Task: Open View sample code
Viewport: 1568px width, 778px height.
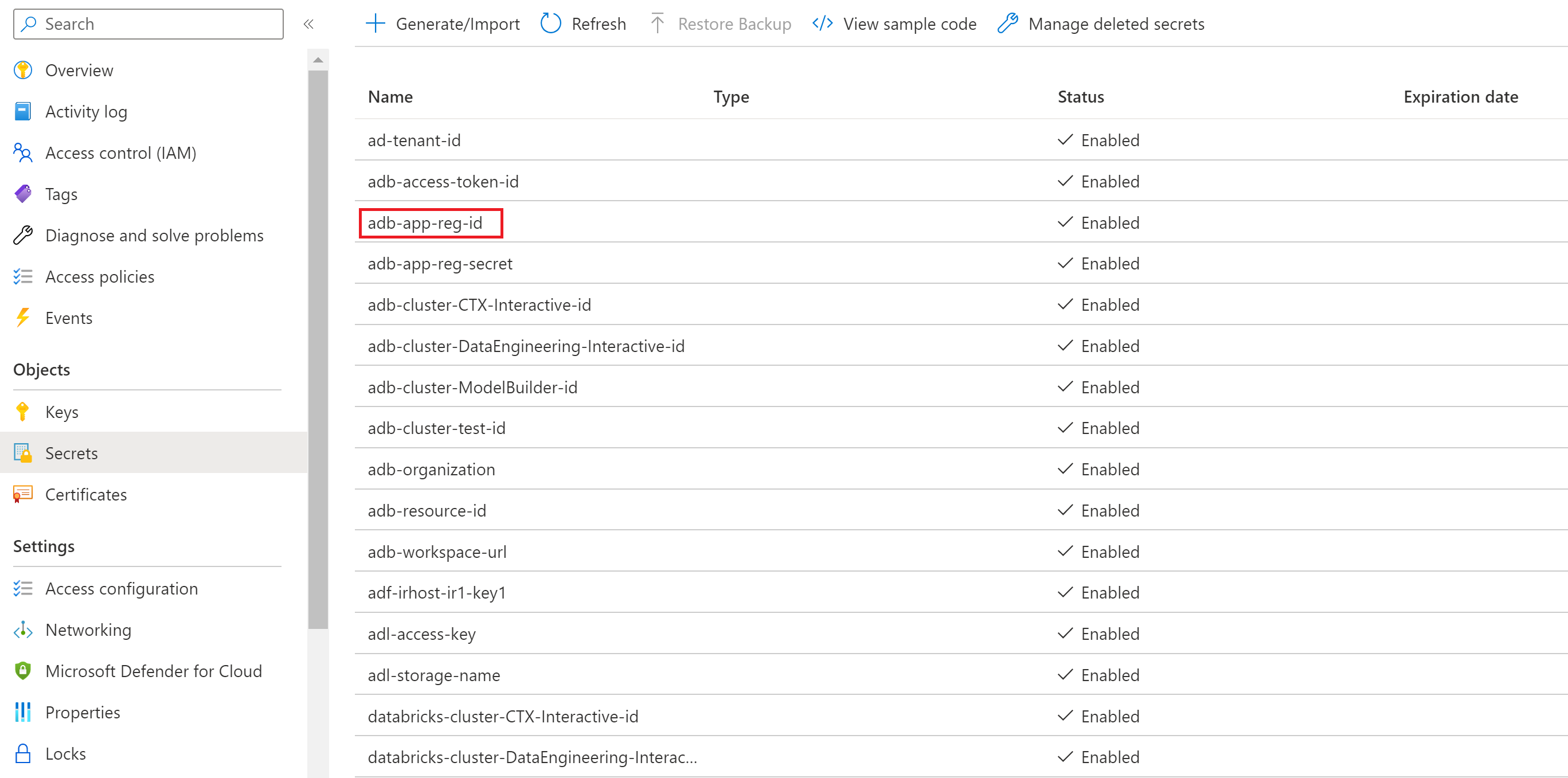Action: click(x=894, y=24)
